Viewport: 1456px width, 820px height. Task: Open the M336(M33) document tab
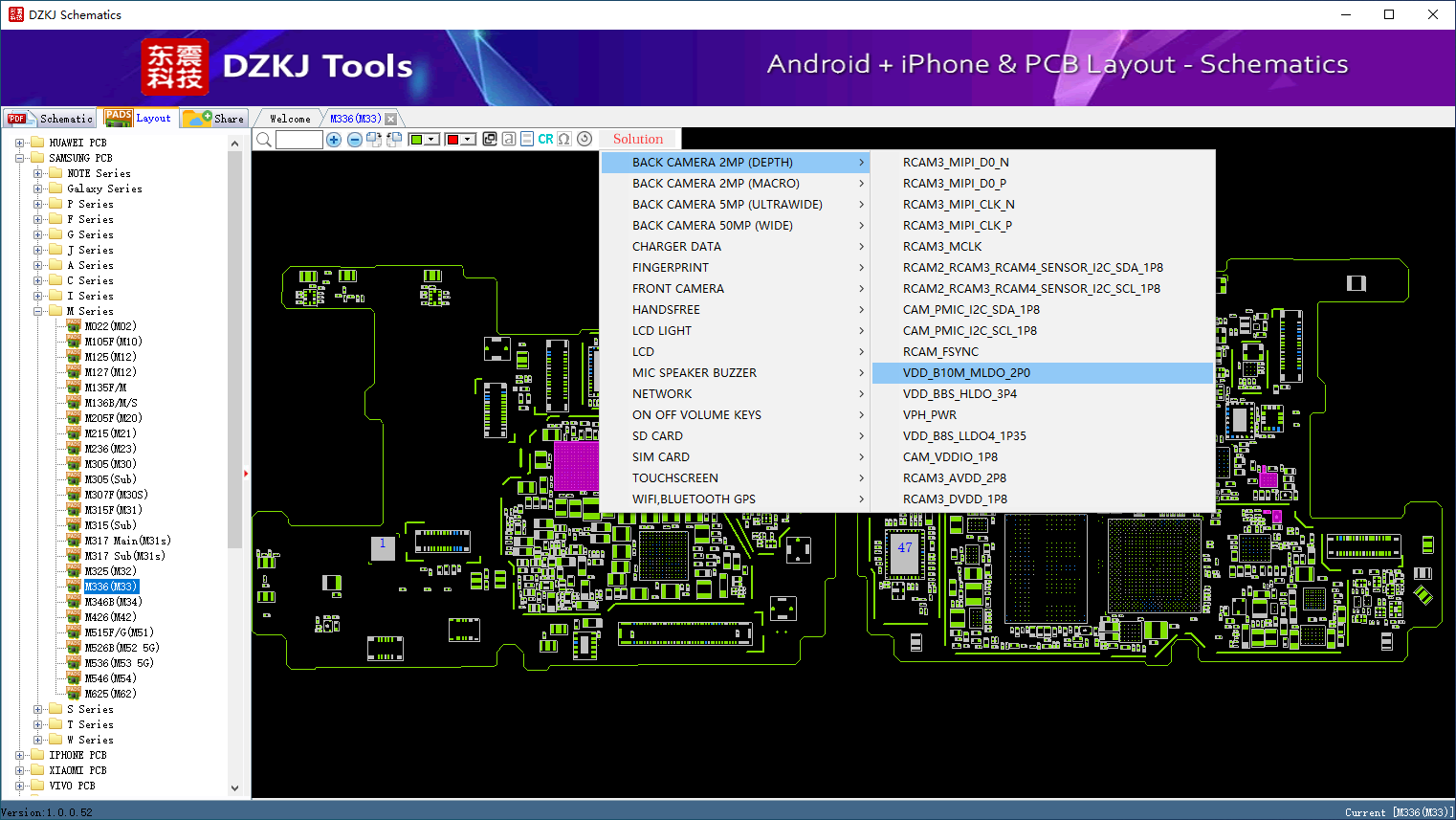(x=356, y=119)
